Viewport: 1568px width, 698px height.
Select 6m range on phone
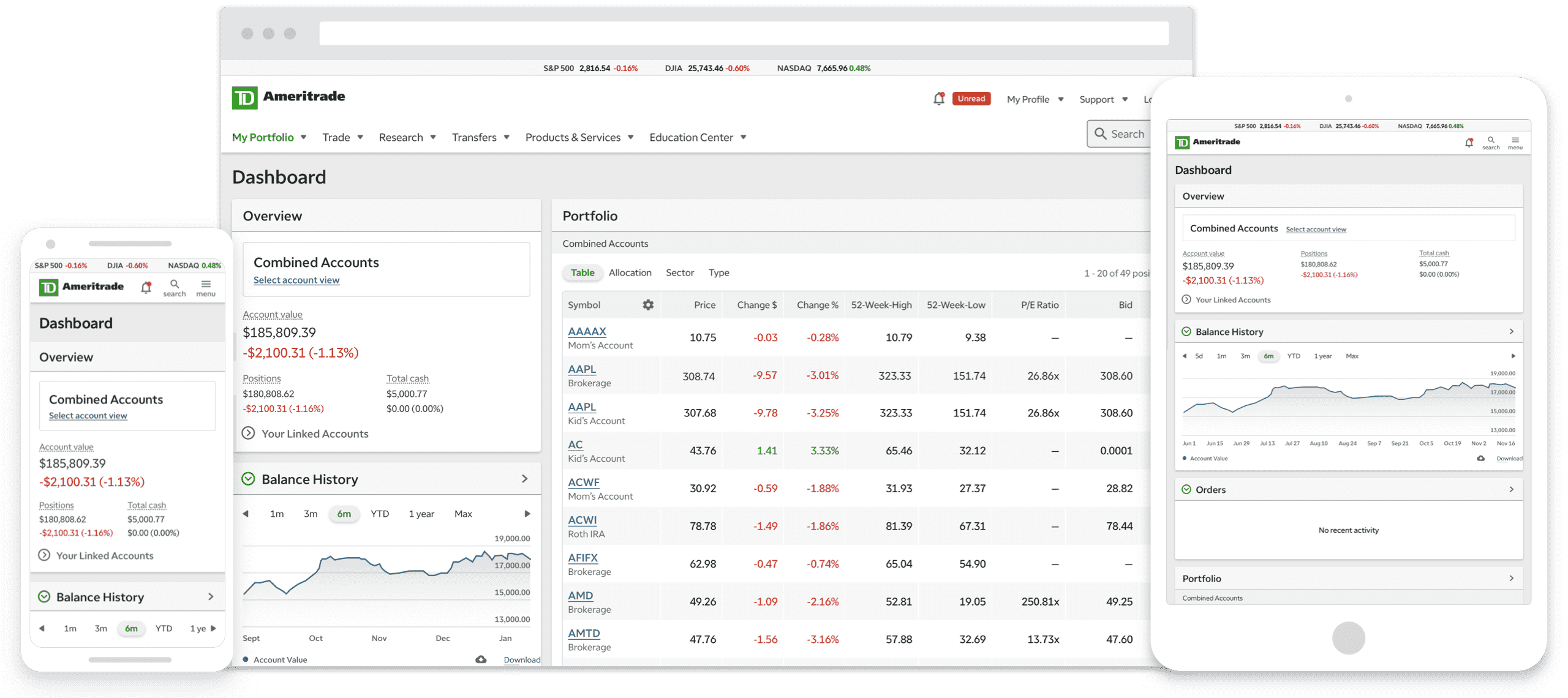[x=131, y=628]
